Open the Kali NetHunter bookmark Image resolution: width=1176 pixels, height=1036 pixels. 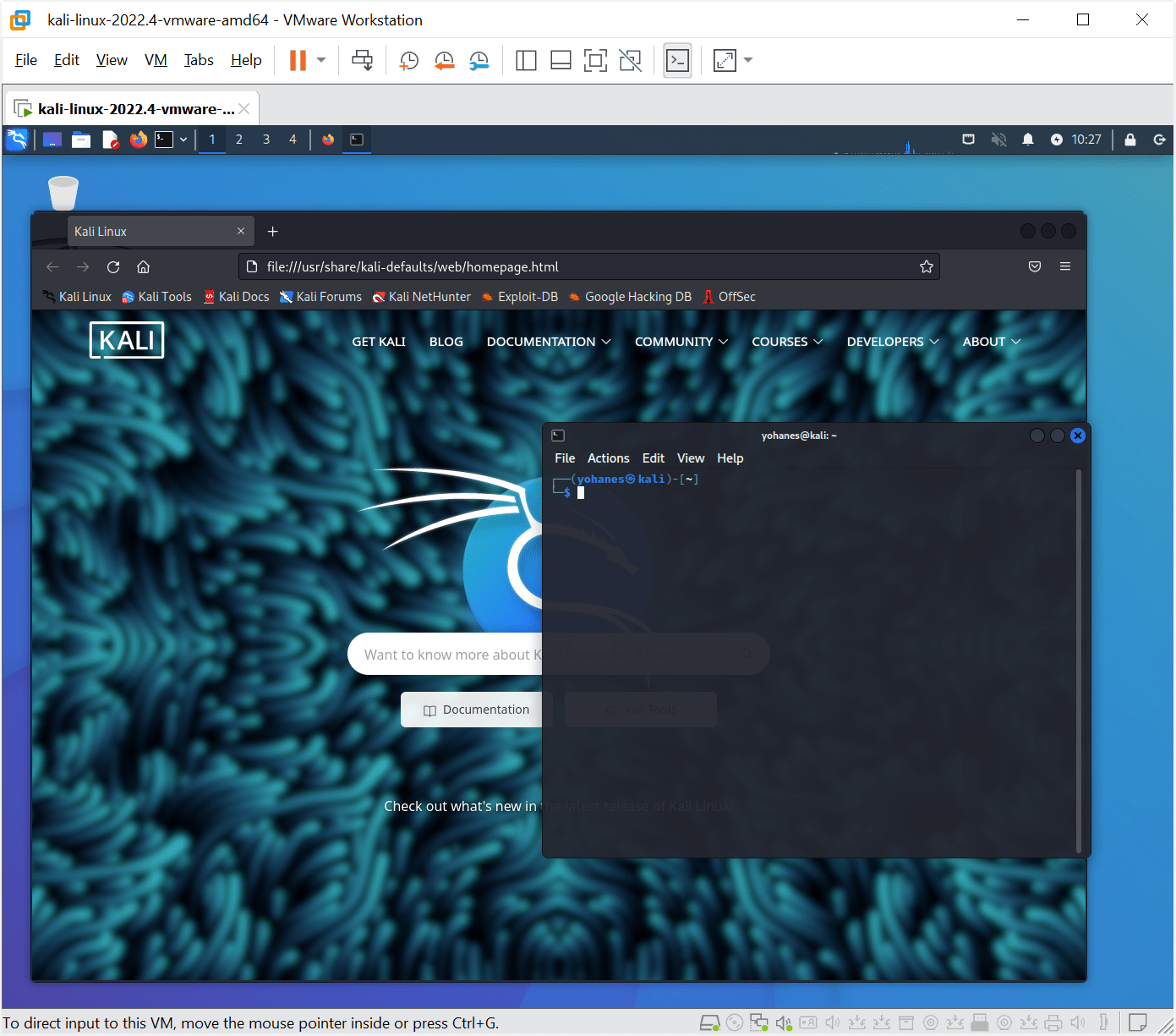click(x=422, y=297)
